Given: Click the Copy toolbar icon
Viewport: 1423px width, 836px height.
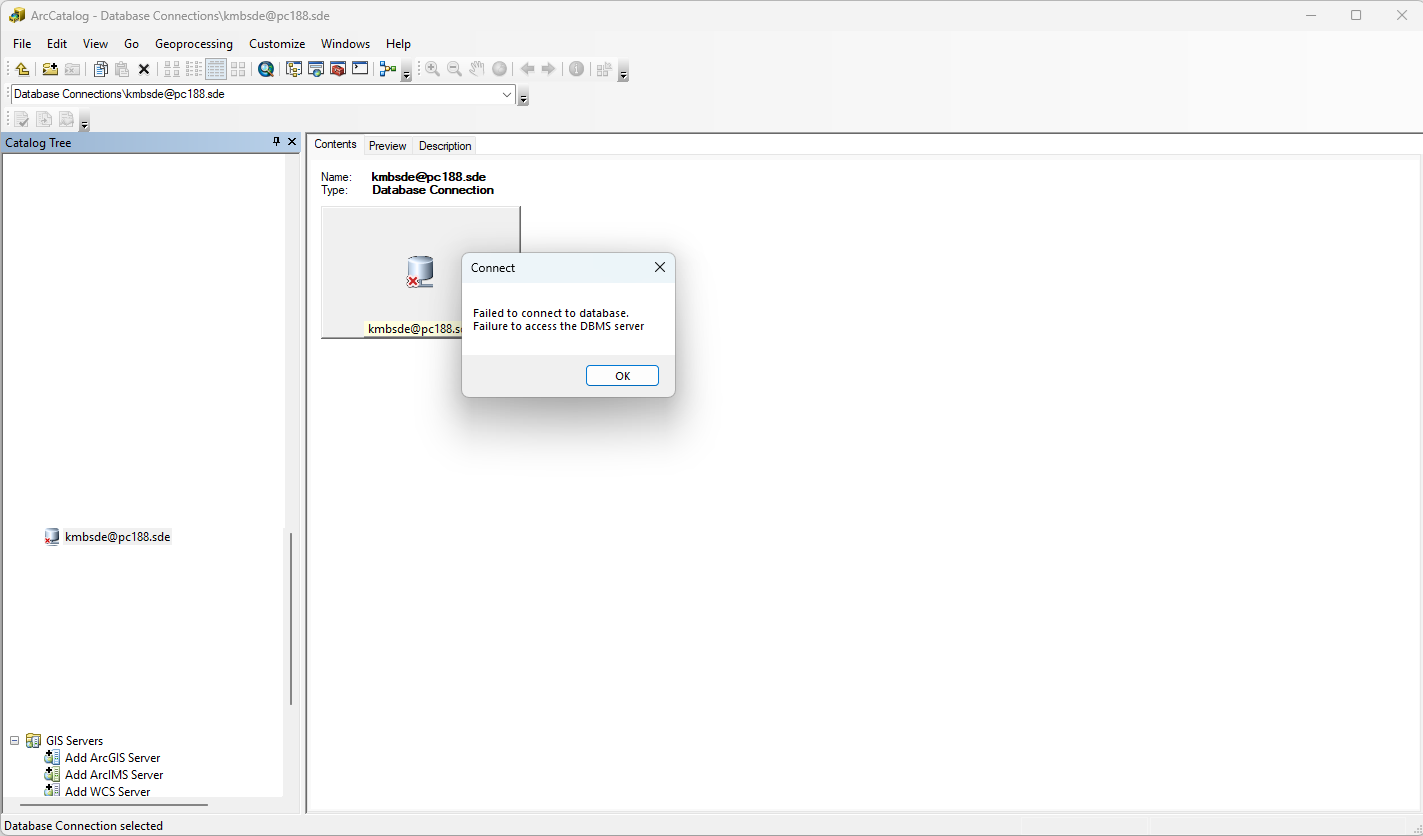Looking at the screenshot, I should (x=101, y=69).
